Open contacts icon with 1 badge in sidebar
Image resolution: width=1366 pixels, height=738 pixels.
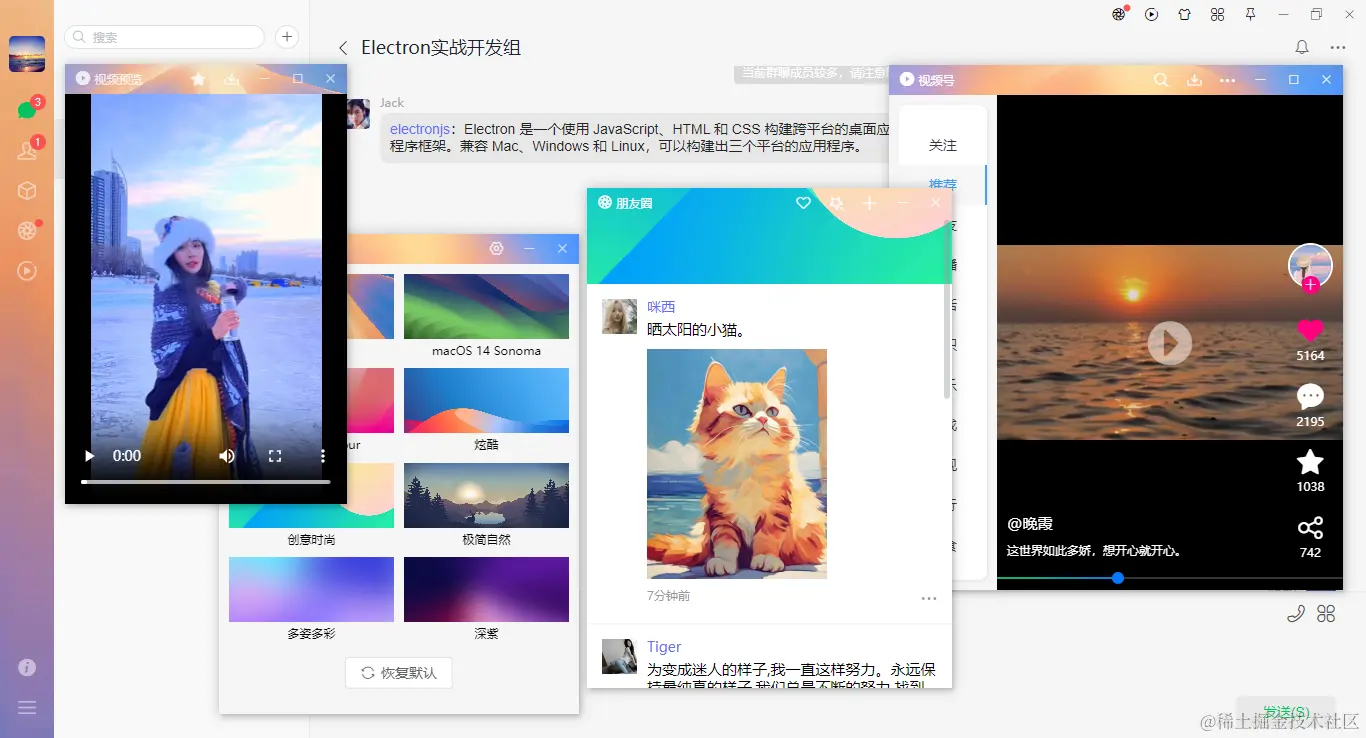point(27,150)
